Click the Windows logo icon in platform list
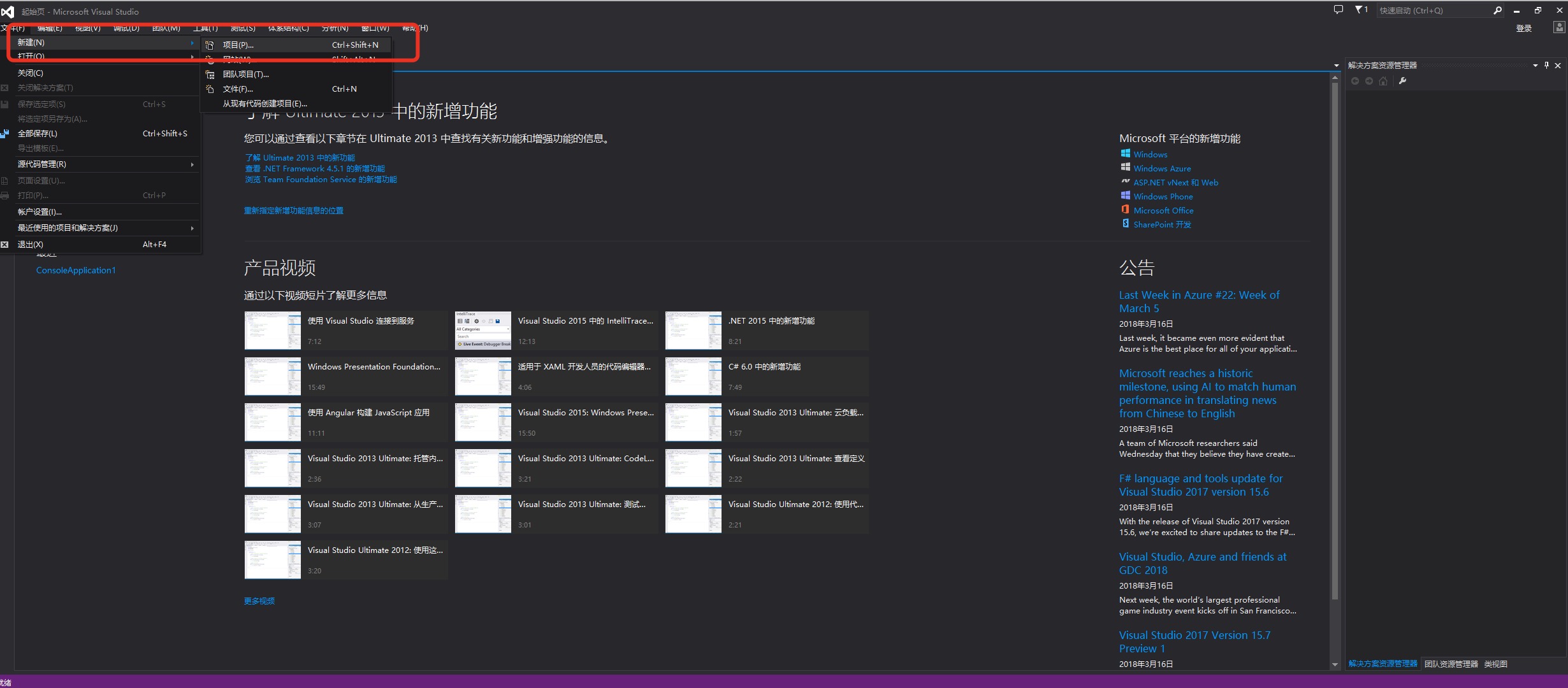Image resolution: width=1568 pixels, height=688 pixels. tap(1126, 154)
